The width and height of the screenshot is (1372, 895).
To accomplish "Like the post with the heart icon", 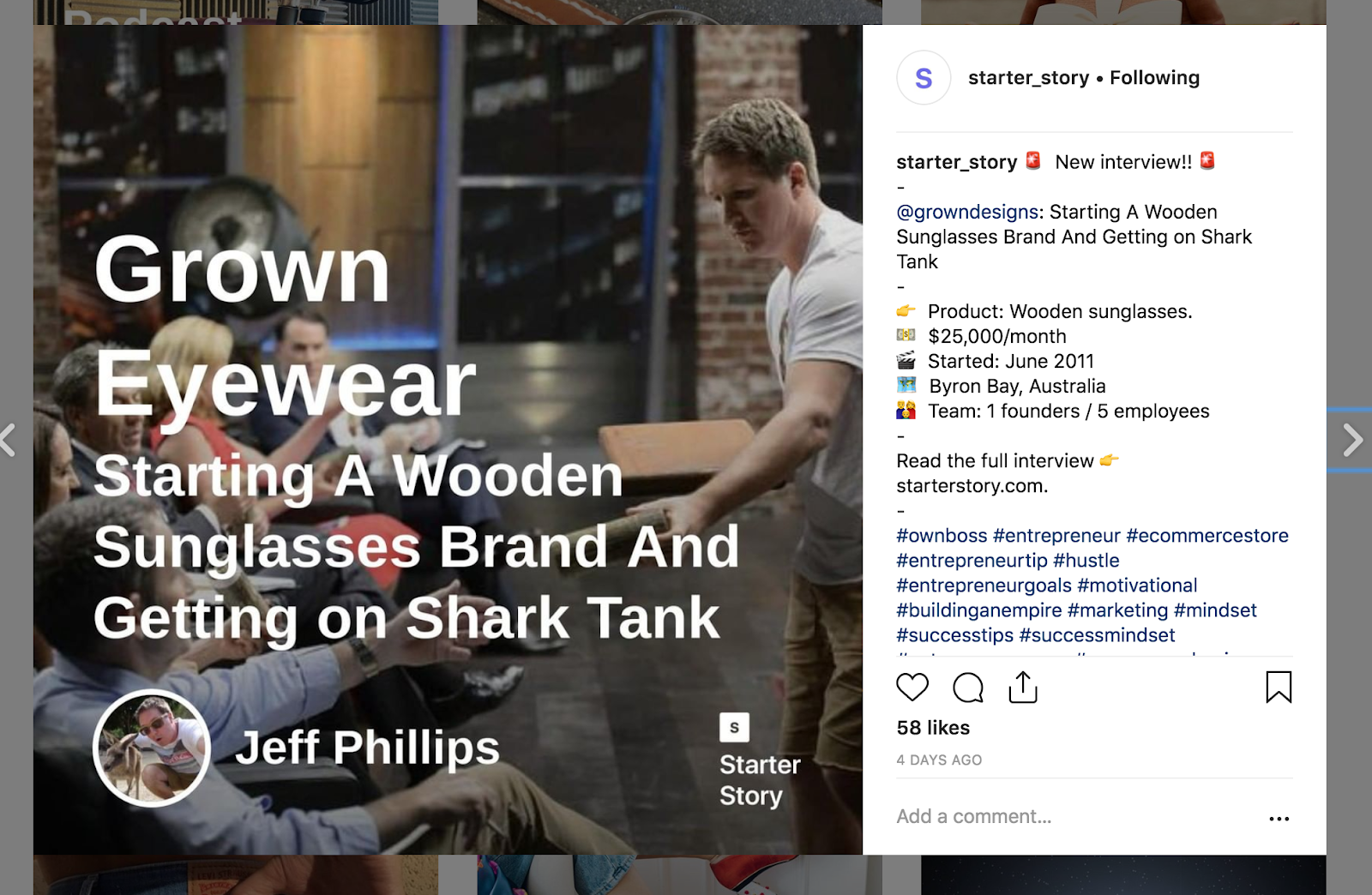I will [912, 687].
